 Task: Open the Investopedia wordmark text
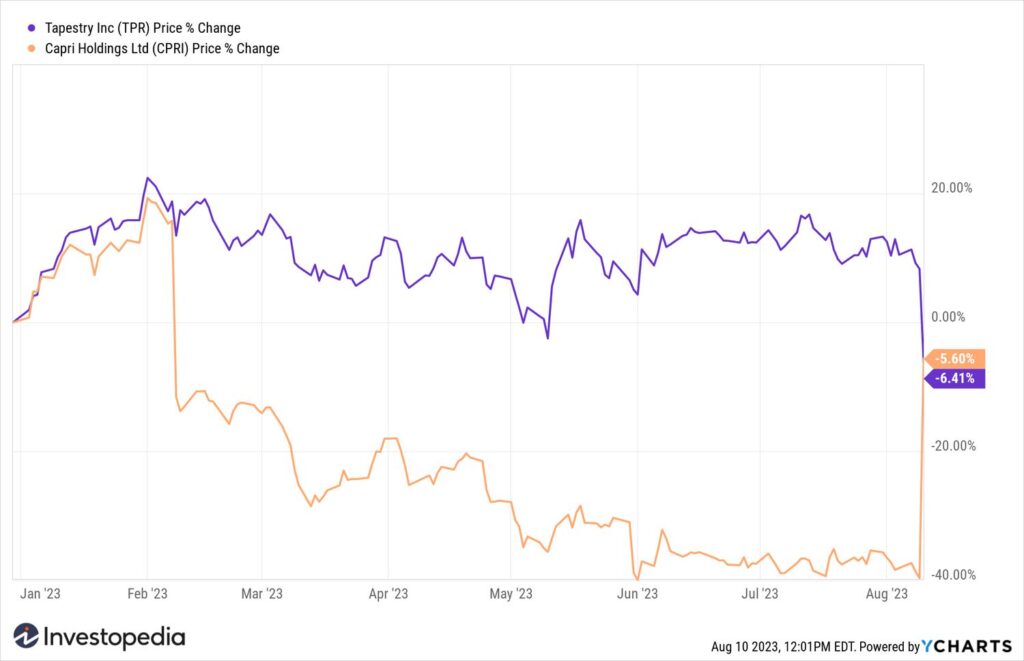tap(114, 637)
